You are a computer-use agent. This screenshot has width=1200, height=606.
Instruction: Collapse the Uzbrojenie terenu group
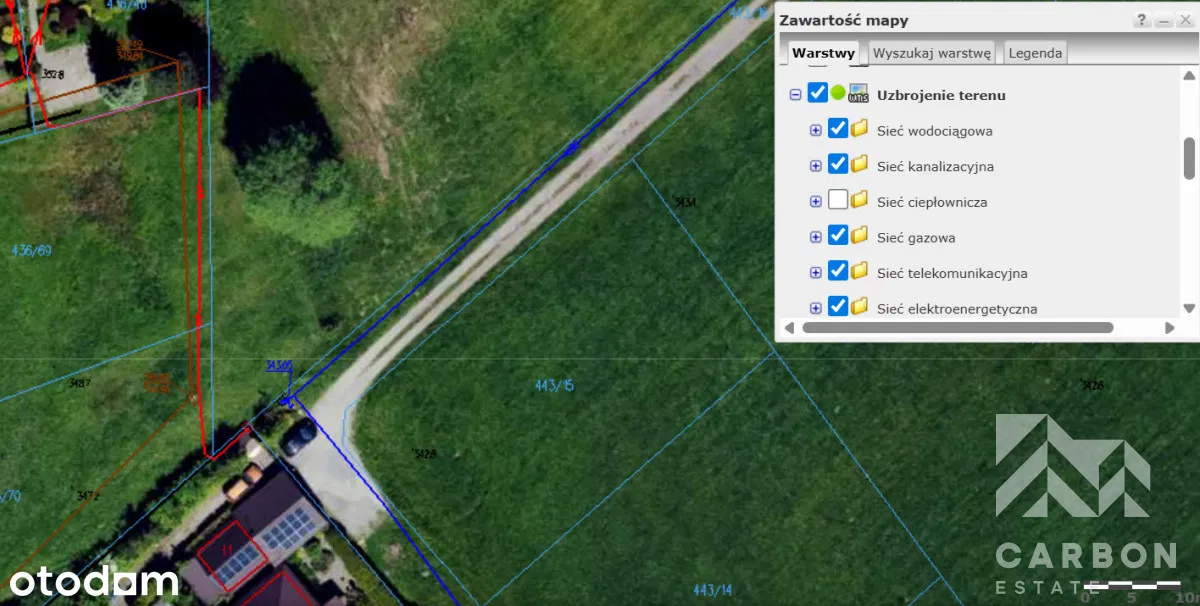[796, 95]
